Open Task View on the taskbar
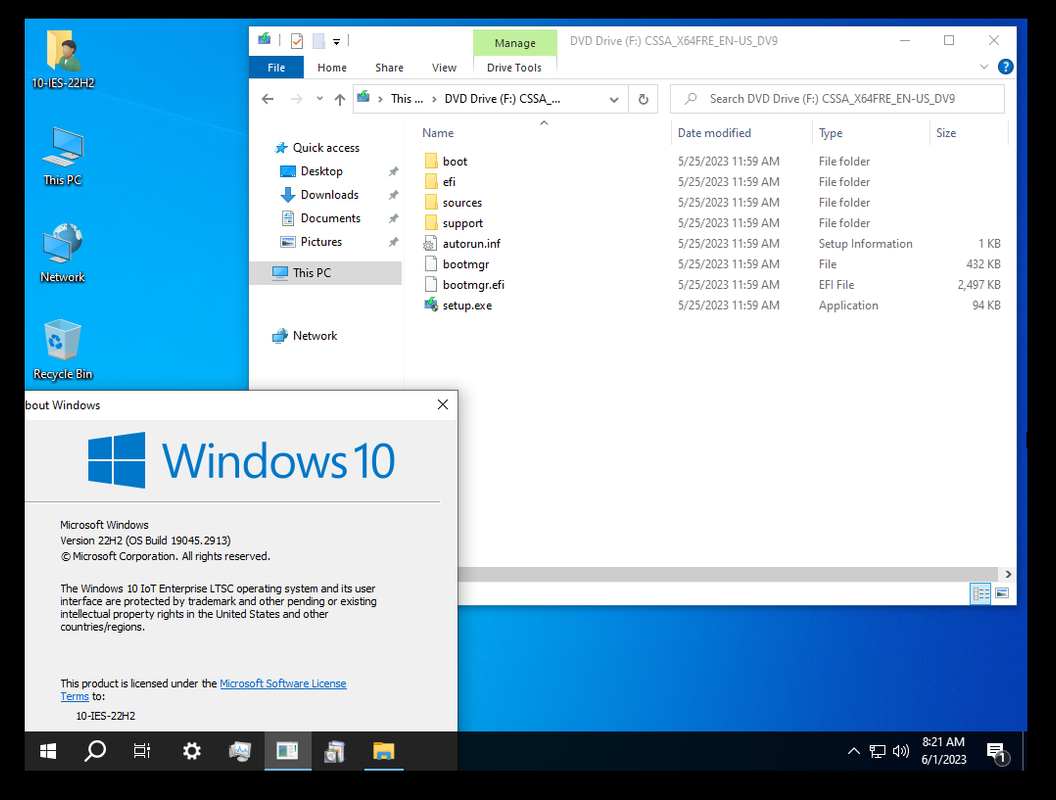 point(142,751)
